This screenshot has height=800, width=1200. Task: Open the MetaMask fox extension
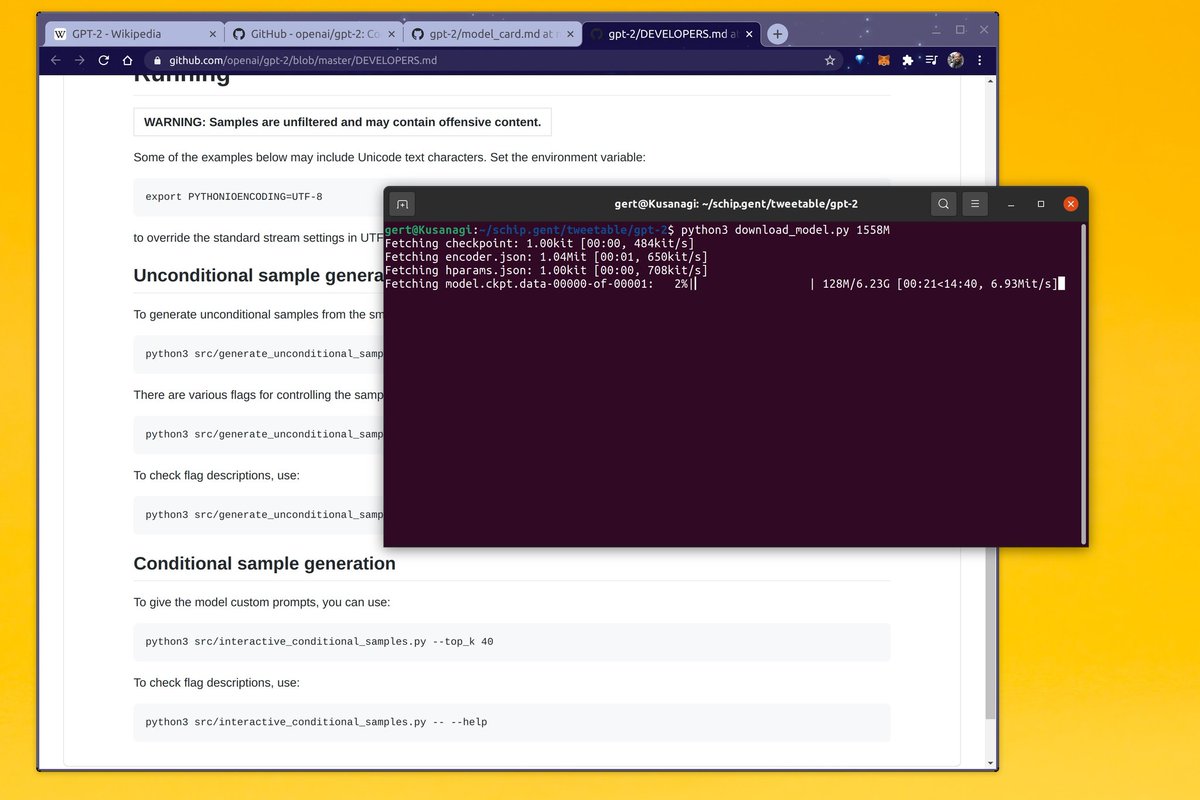883,60
